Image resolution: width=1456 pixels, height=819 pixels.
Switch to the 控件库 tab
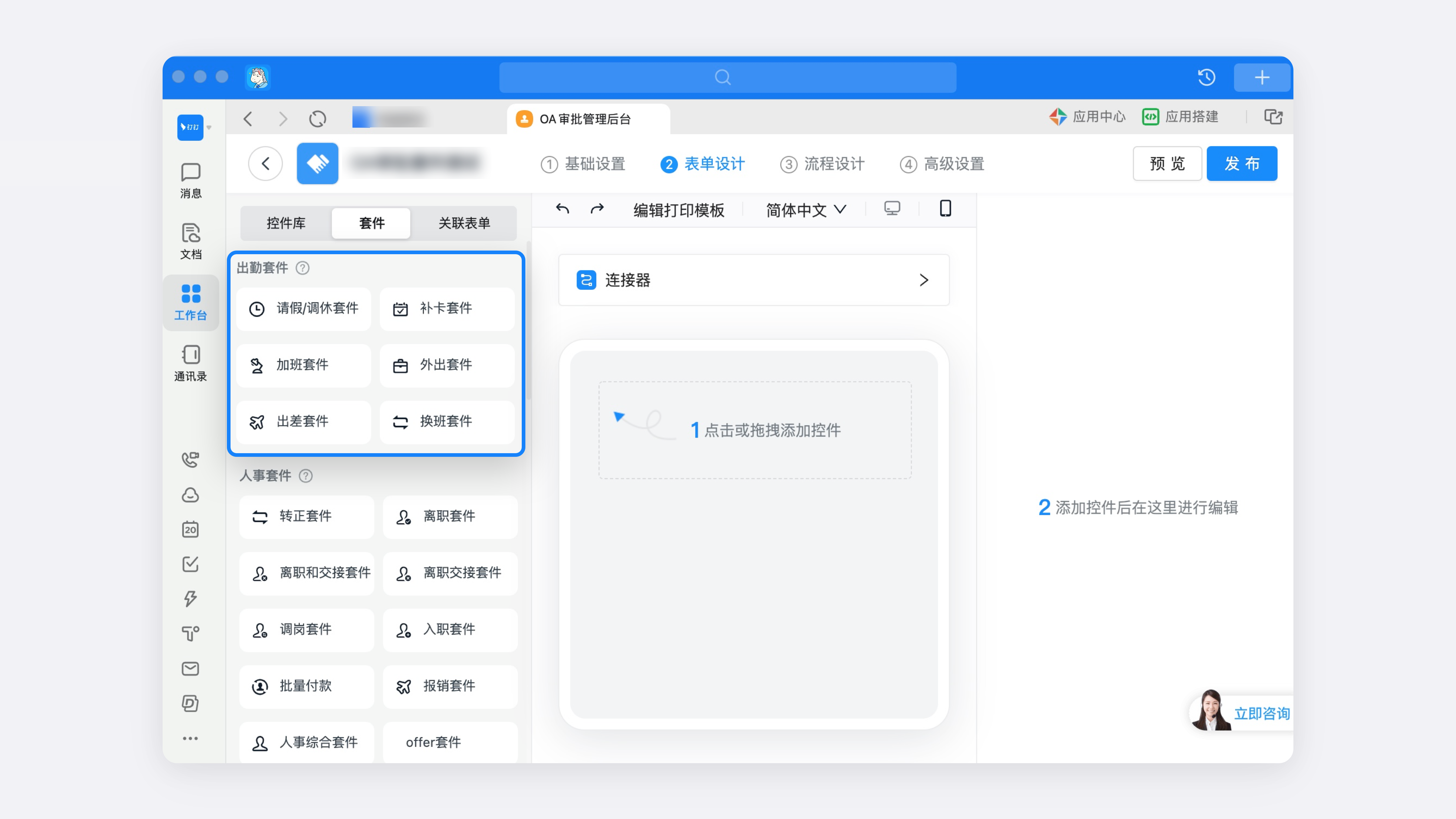point(286,223)
